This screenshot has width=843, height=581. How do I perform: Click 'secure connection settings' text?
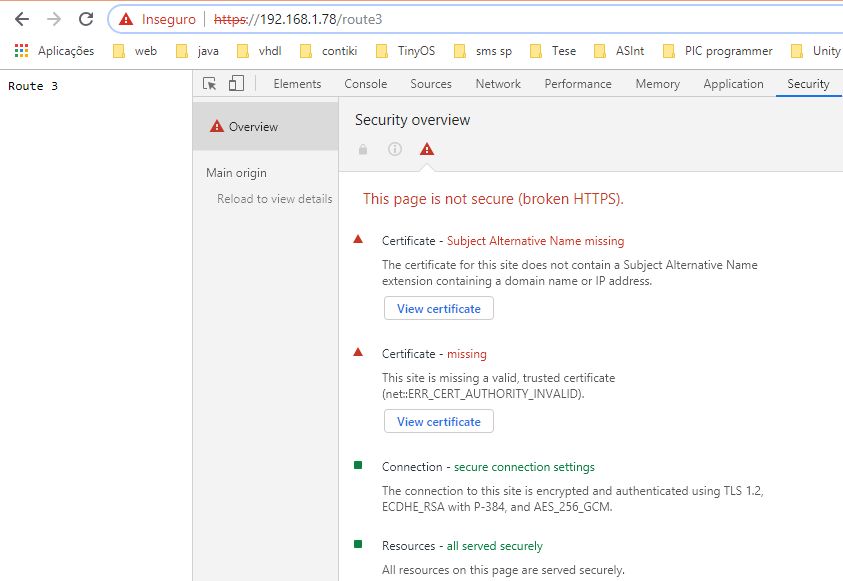tap(524, 467)
